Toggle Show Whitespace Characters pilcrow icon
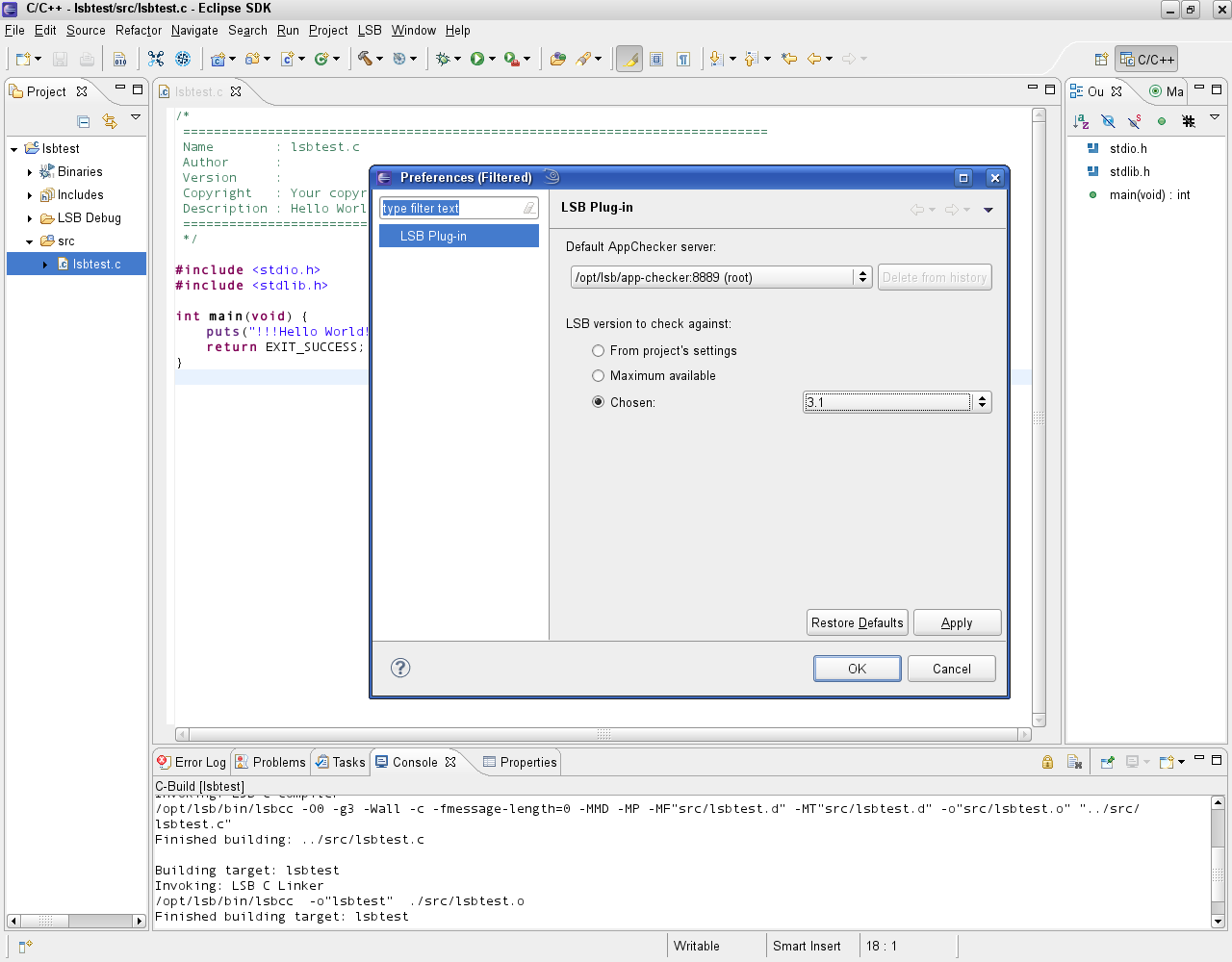 point(683,59)
